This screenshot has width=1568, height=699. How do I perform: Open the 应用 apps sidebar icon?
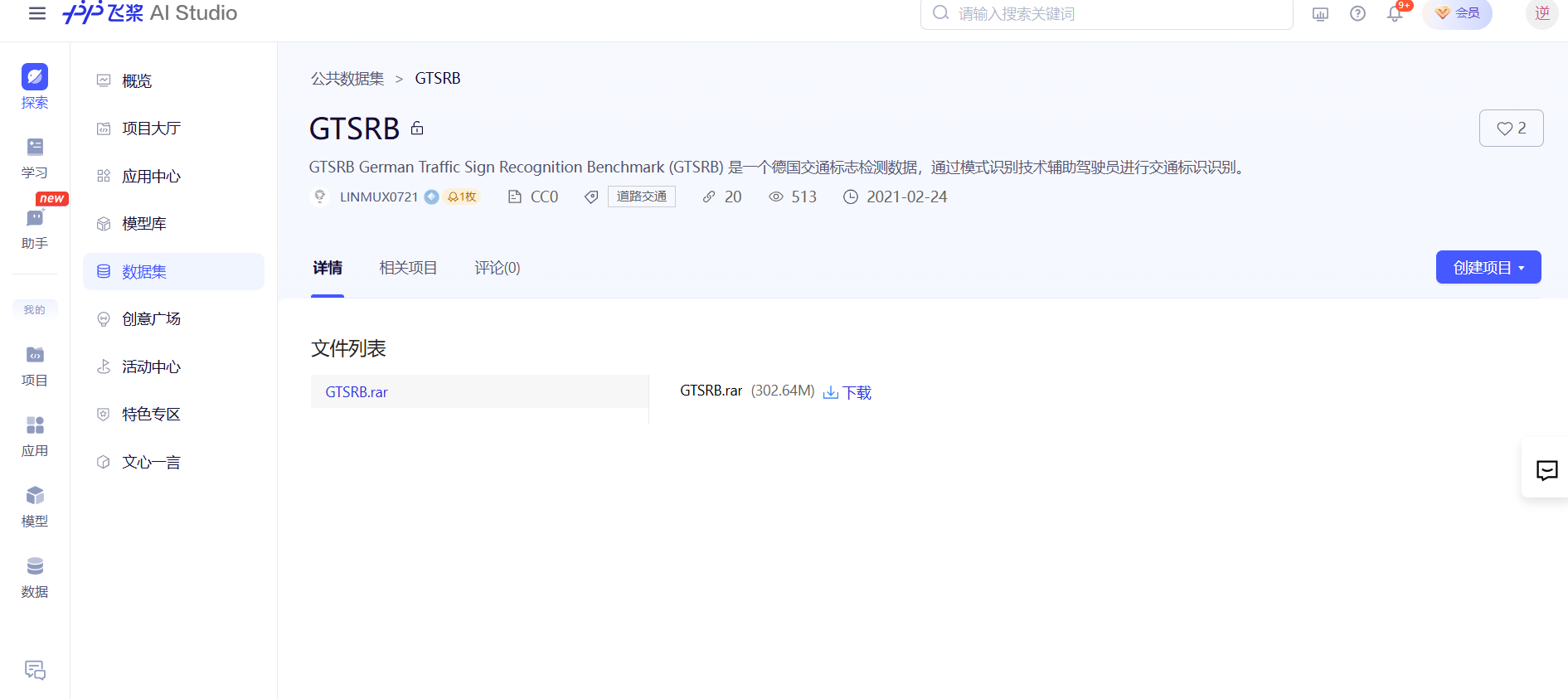point(35,437)
